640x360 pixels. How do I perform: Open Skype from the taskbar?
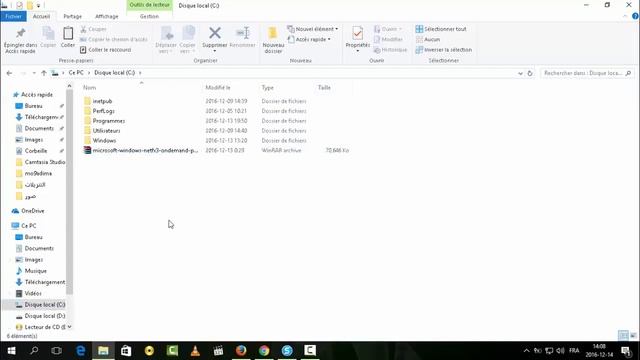(287, 351)
